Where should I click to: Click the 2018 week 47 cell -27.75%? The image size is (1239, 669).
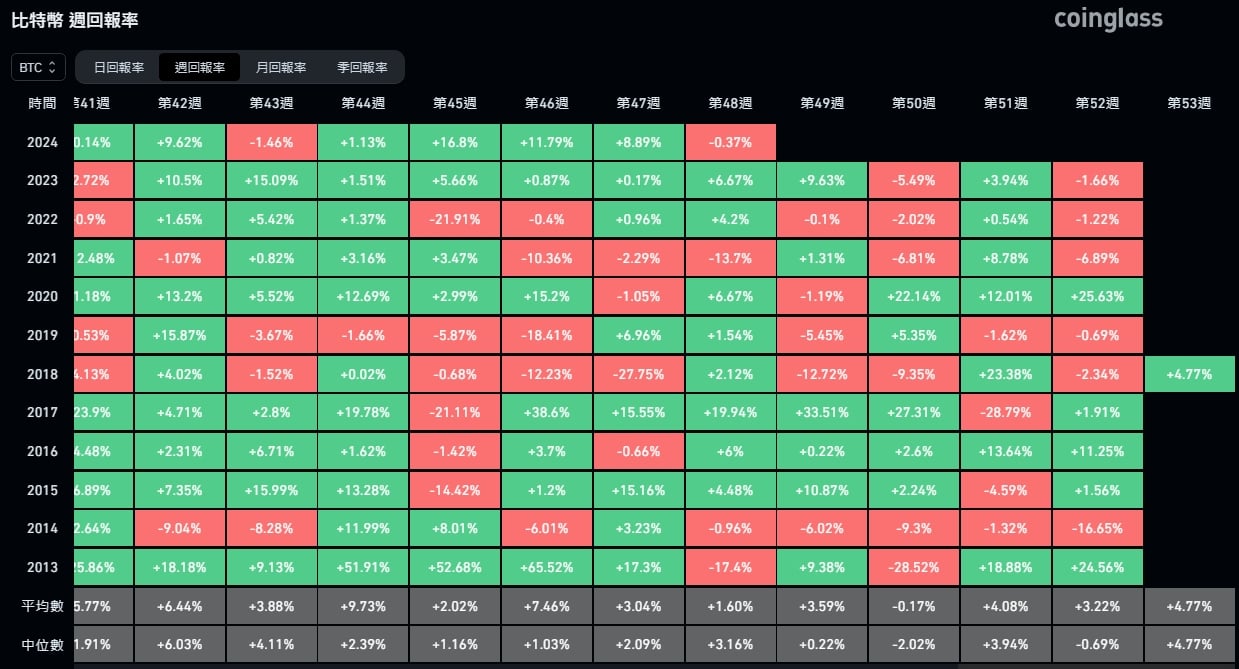(x=639, y=375)
